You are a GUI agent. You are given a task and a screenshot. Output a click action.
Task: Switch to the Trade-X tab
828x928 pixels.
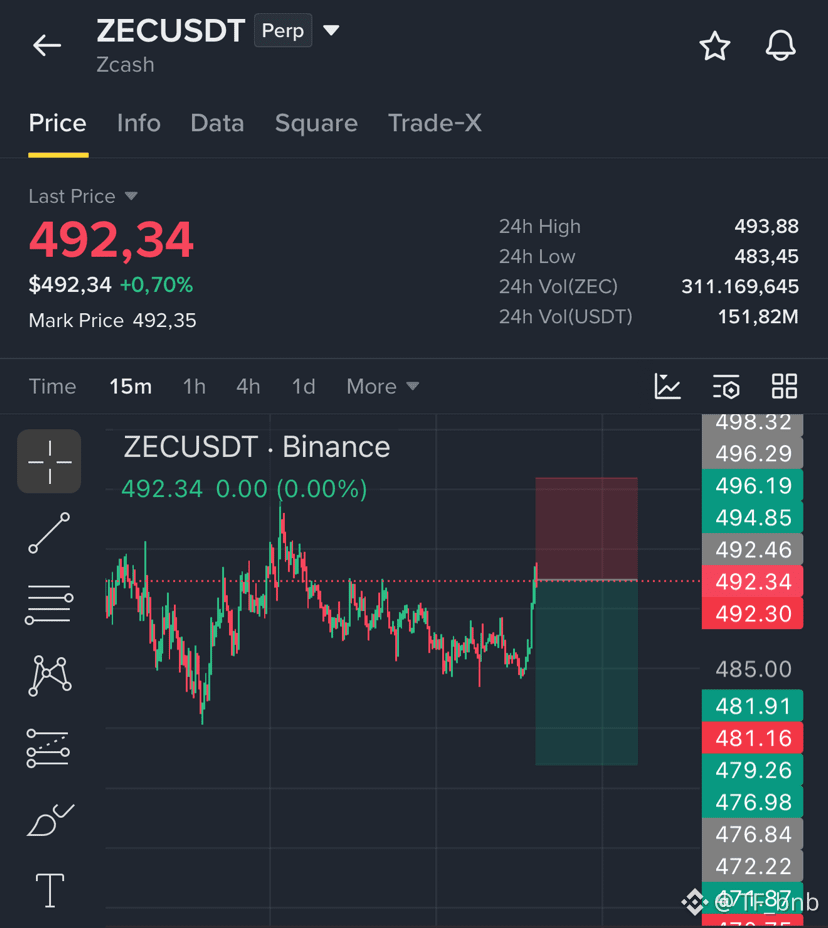tap(434, 123)
